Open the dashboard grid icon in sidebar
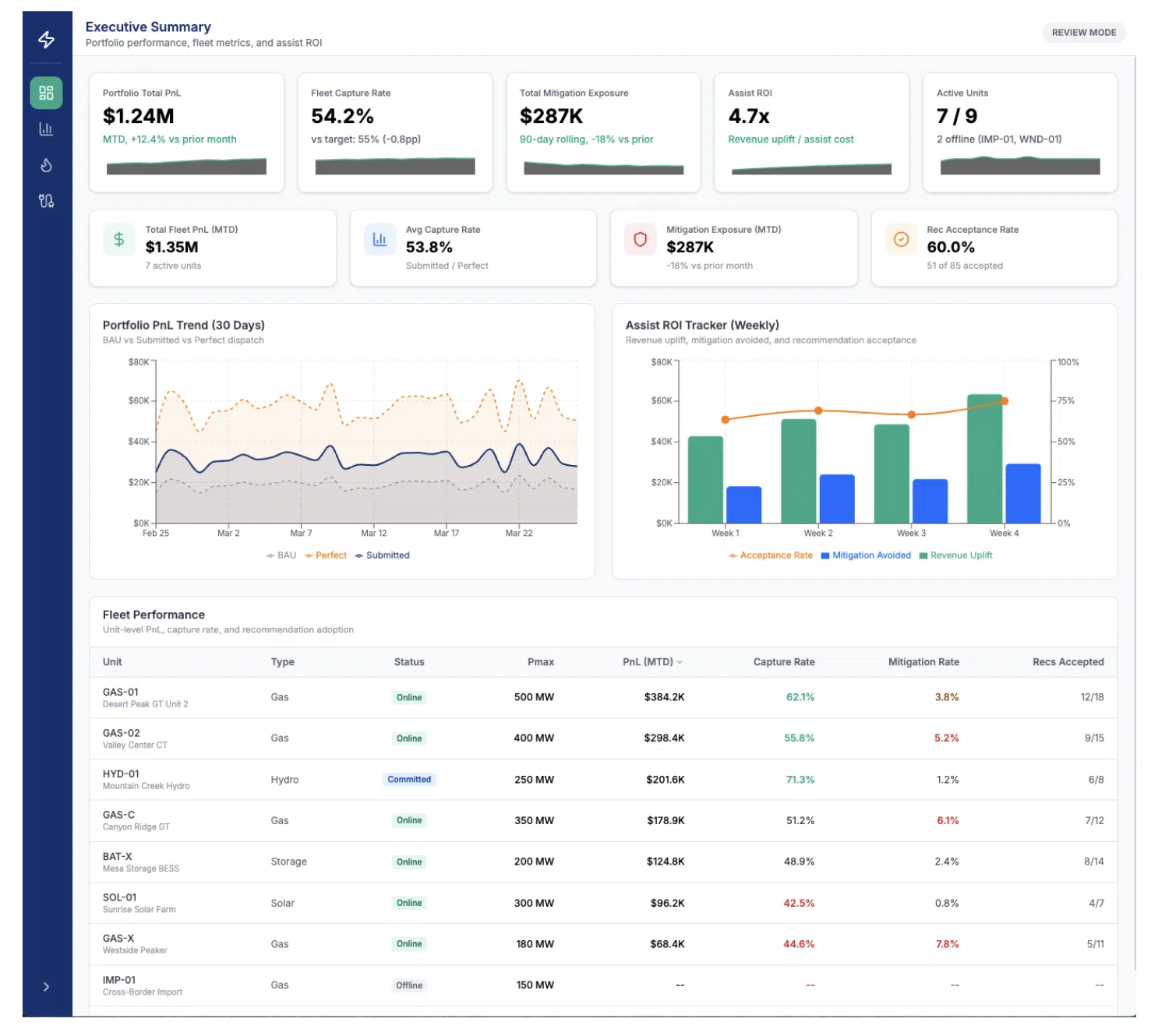The width and height of the screenshot is (1158, 1036). 46,93
